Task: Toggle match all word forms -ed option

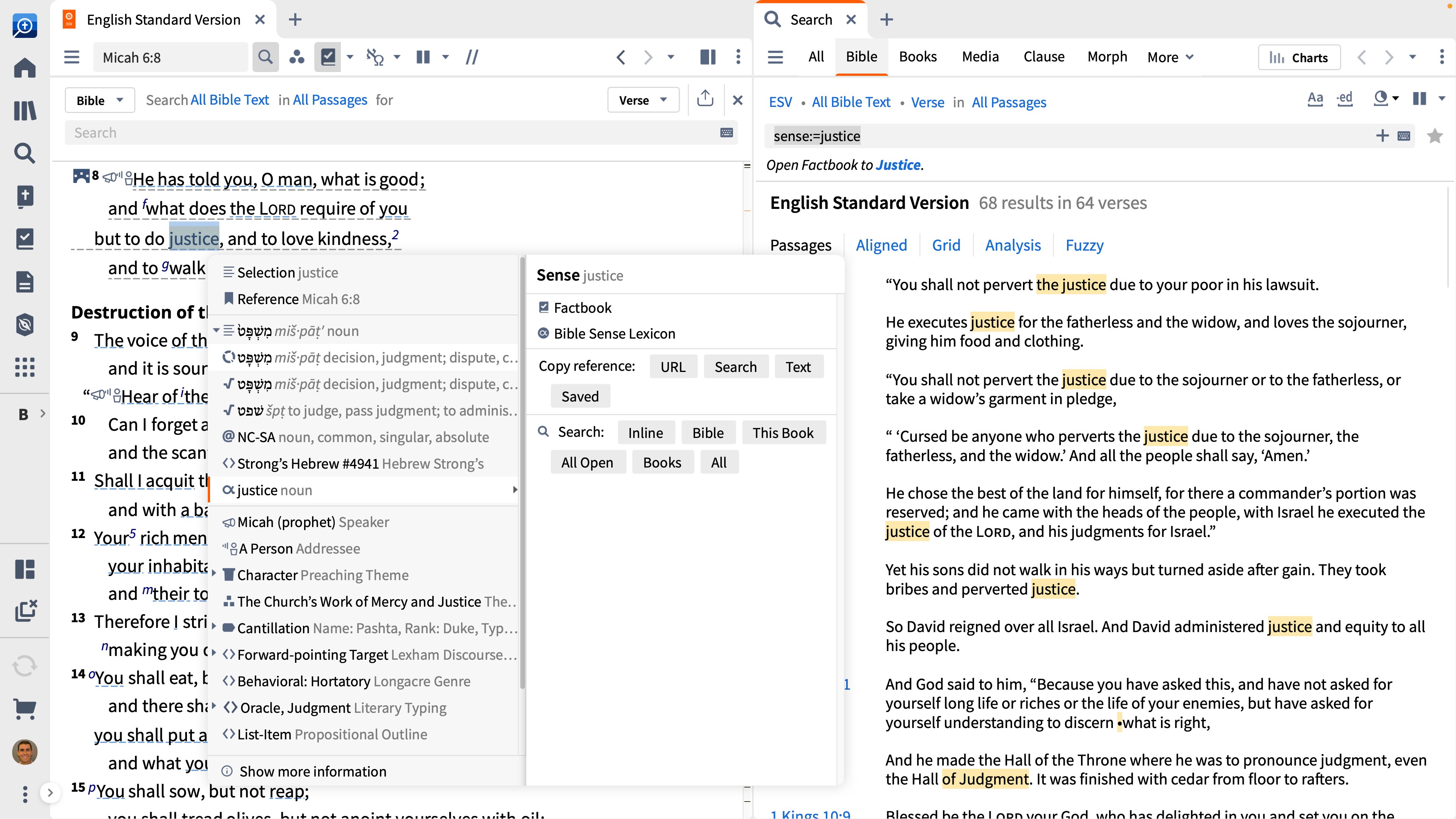Action: click(1345, 99)
